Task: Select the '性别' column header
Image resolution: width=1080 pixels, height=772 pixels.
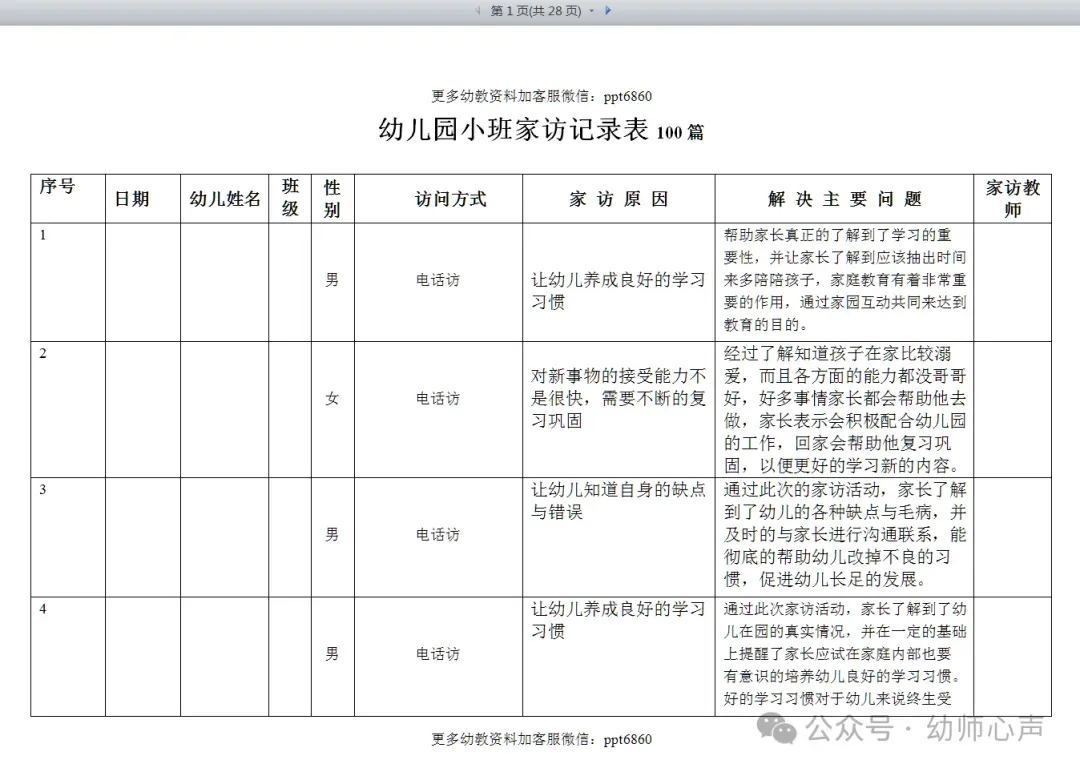Action: tap(332, 198)
